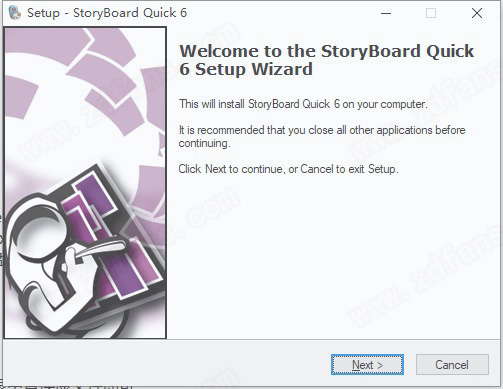Click the word "continuing." in the text
Screen dimensions: 503x389
pos(204,143)
